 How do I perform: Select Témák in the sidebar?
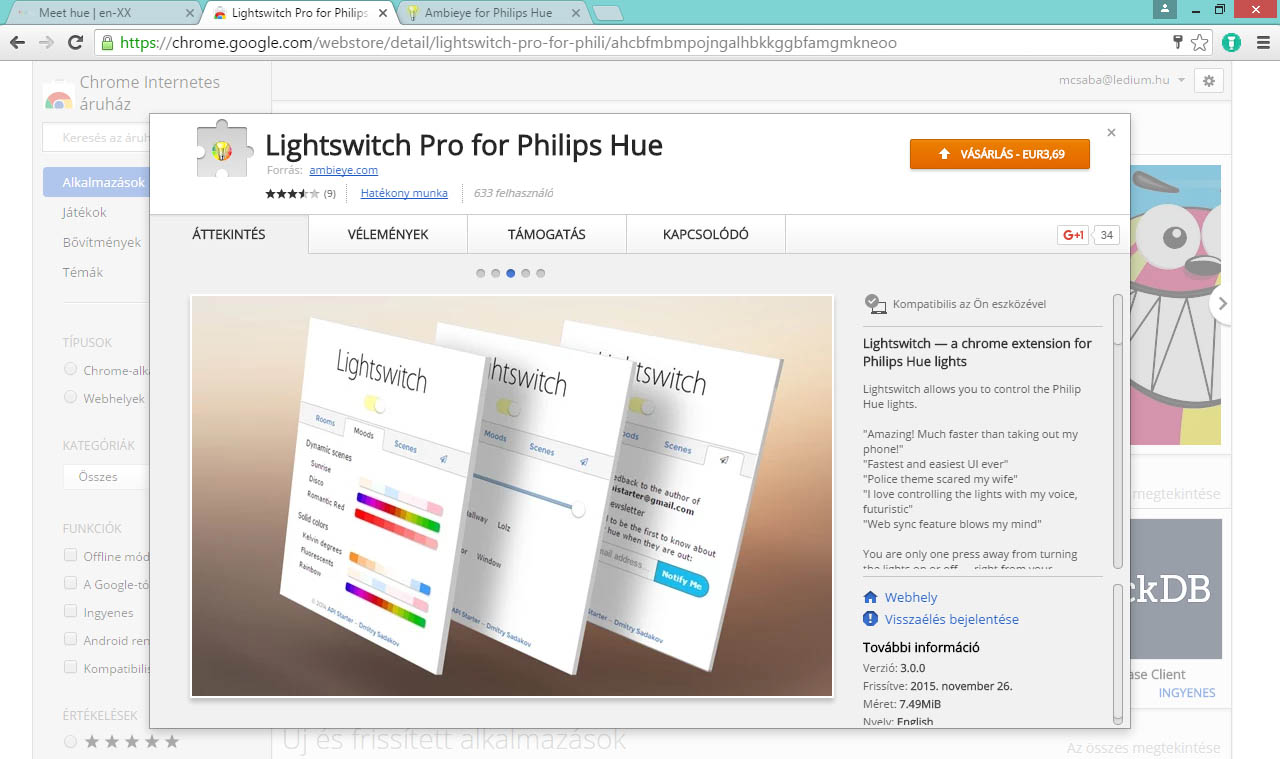[83, 272]
